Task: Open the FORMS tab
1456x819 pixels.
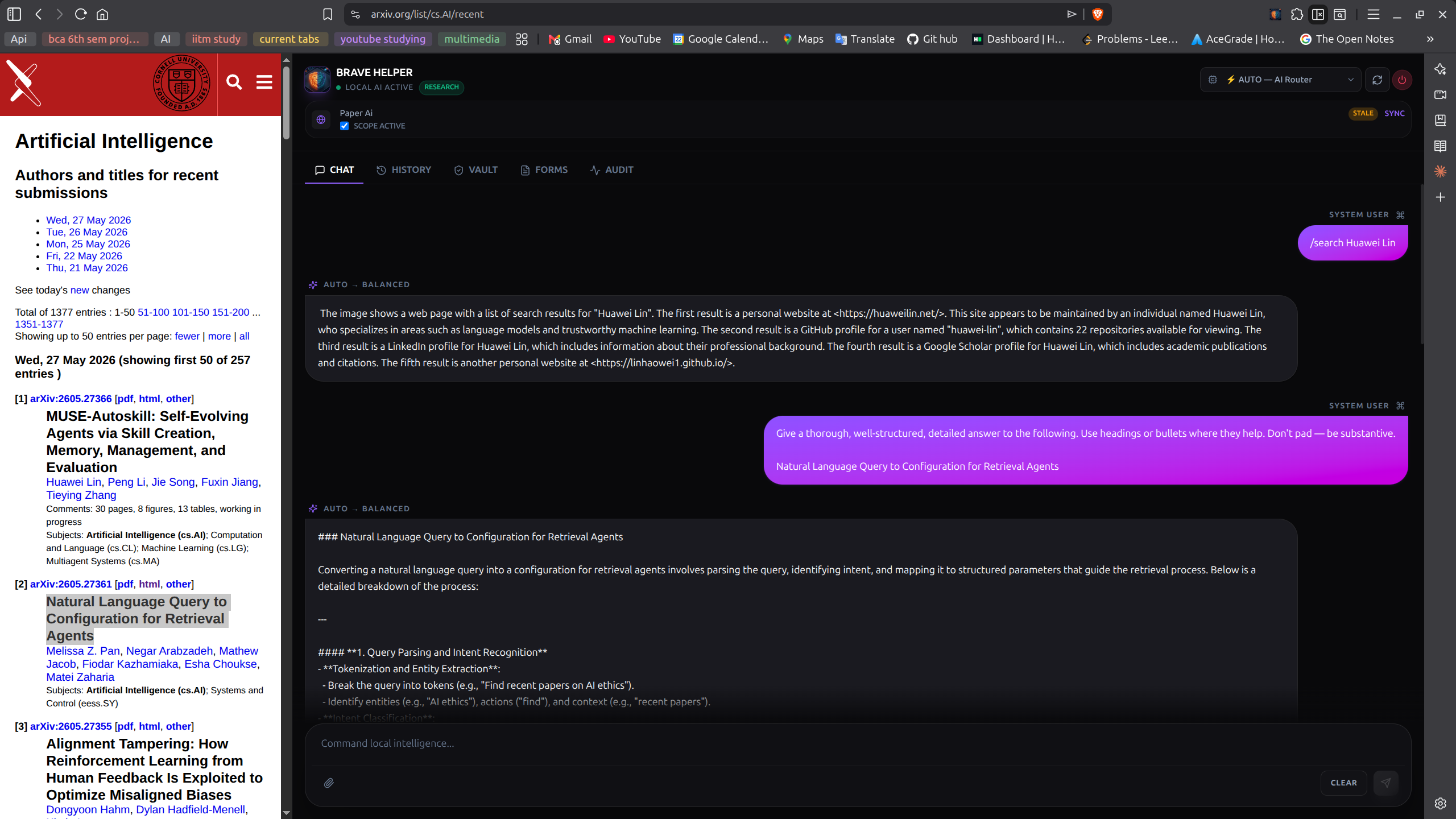Action: click(544, 169)
